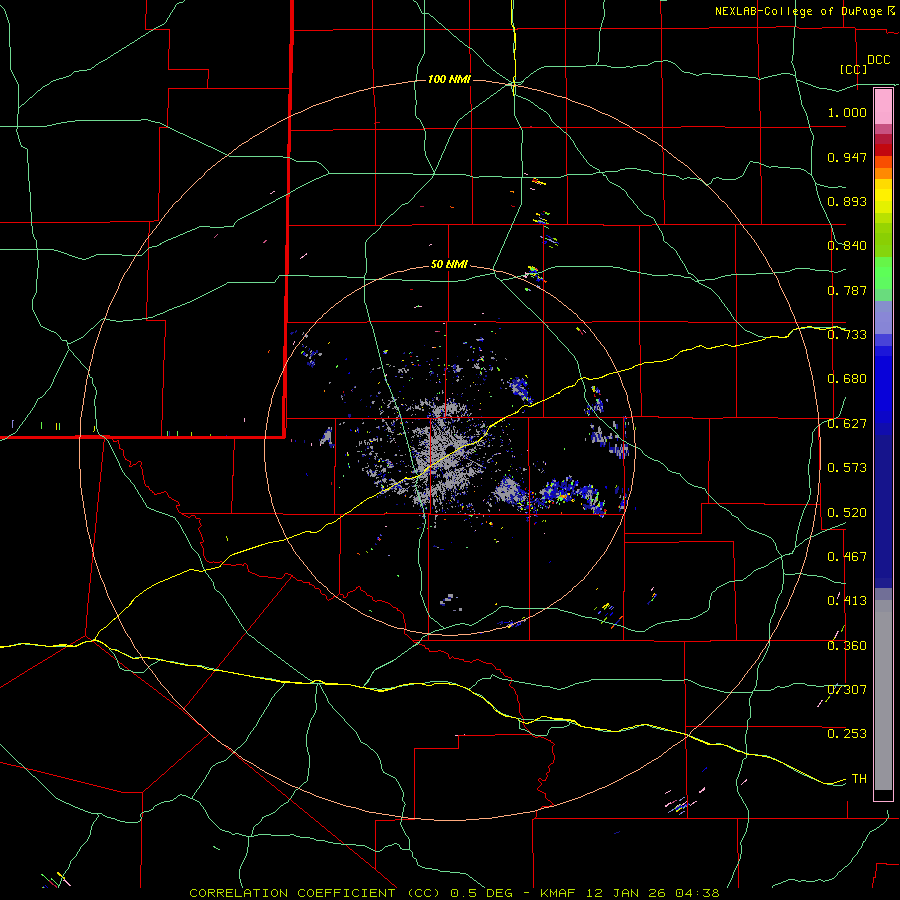The image size is (900, 900).
Task: Select the 0.413 value on the color scale
Action: [x=847, y=601]
